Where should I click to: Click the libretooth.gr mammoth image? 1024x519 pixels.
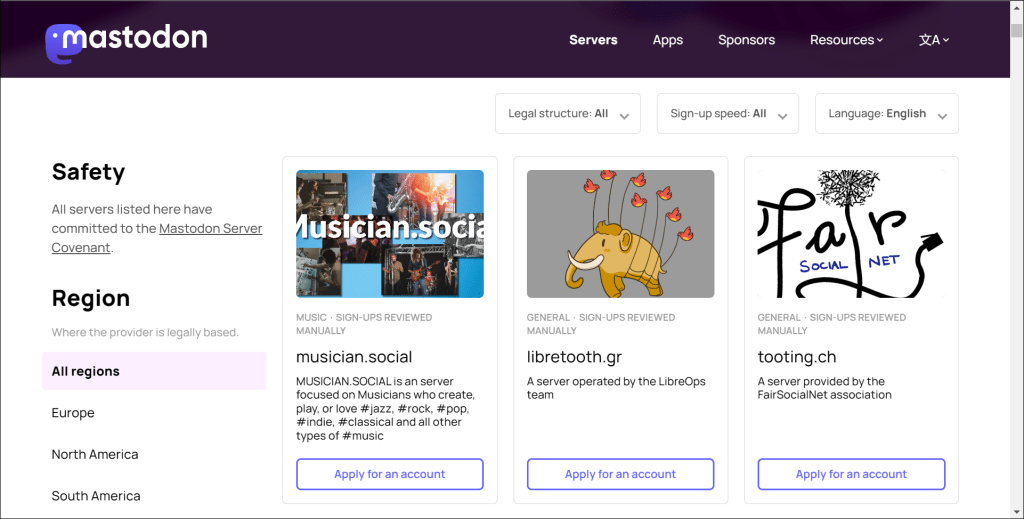click(x=620, y=234)
